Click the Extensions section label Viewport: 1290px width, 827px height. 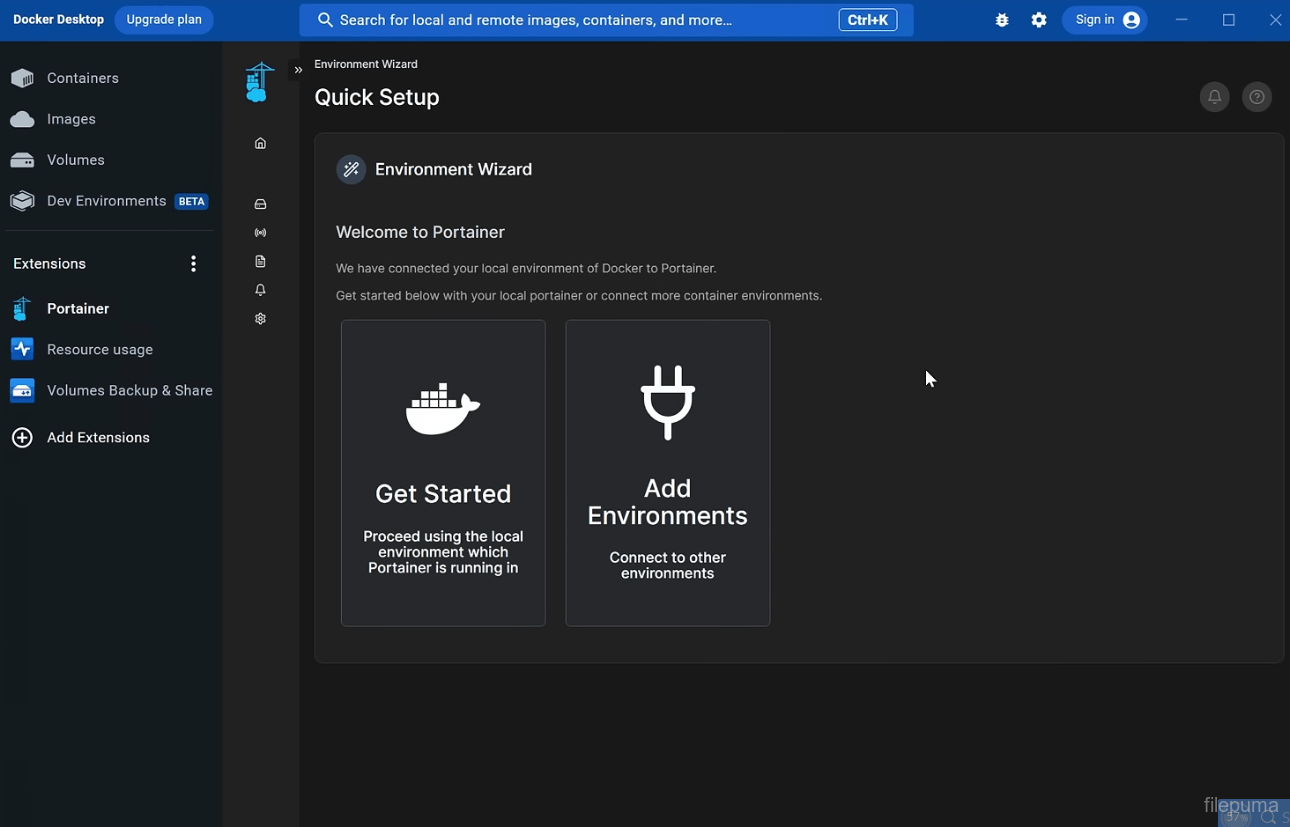pos(49,264)
